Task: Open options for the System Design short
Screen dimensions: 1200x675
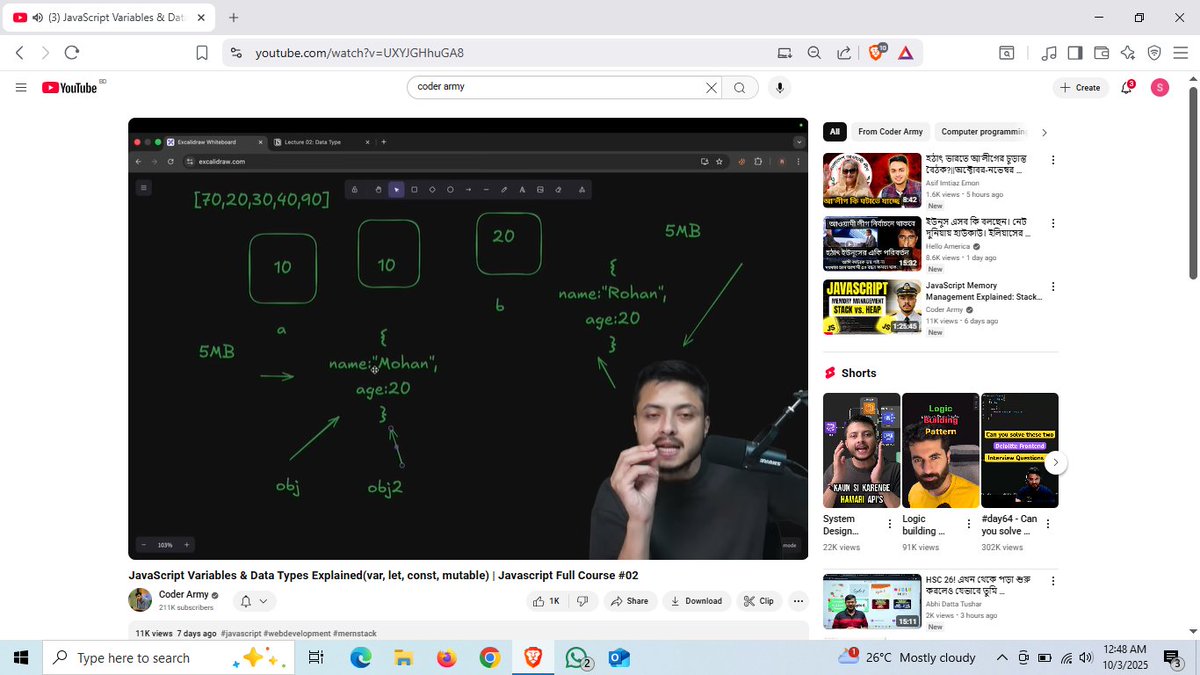Action: (889, 524)
